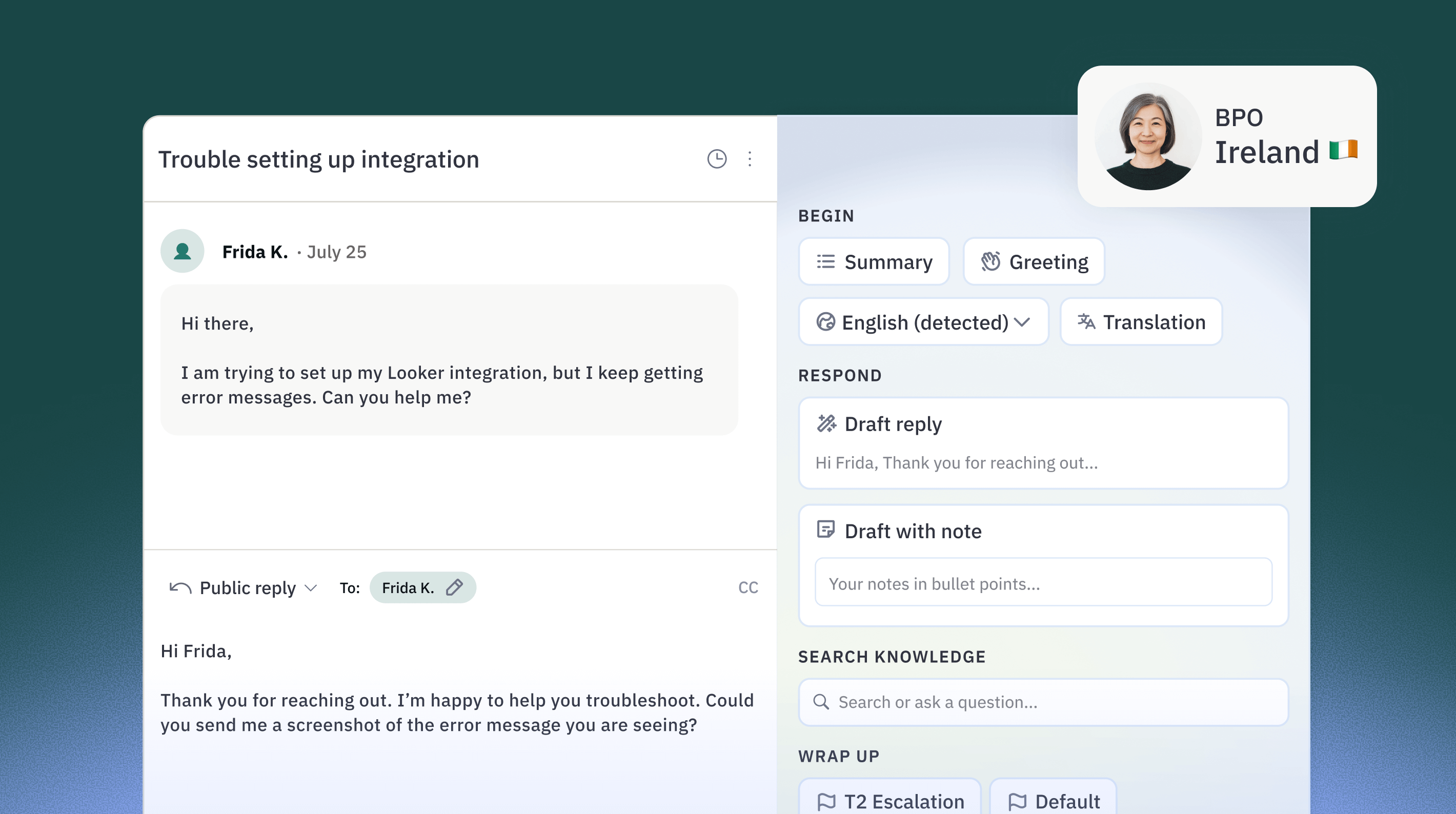This screenshot has height=814, width=1456.
Task: Click the CC link in reply header
Action: point(748,588)
